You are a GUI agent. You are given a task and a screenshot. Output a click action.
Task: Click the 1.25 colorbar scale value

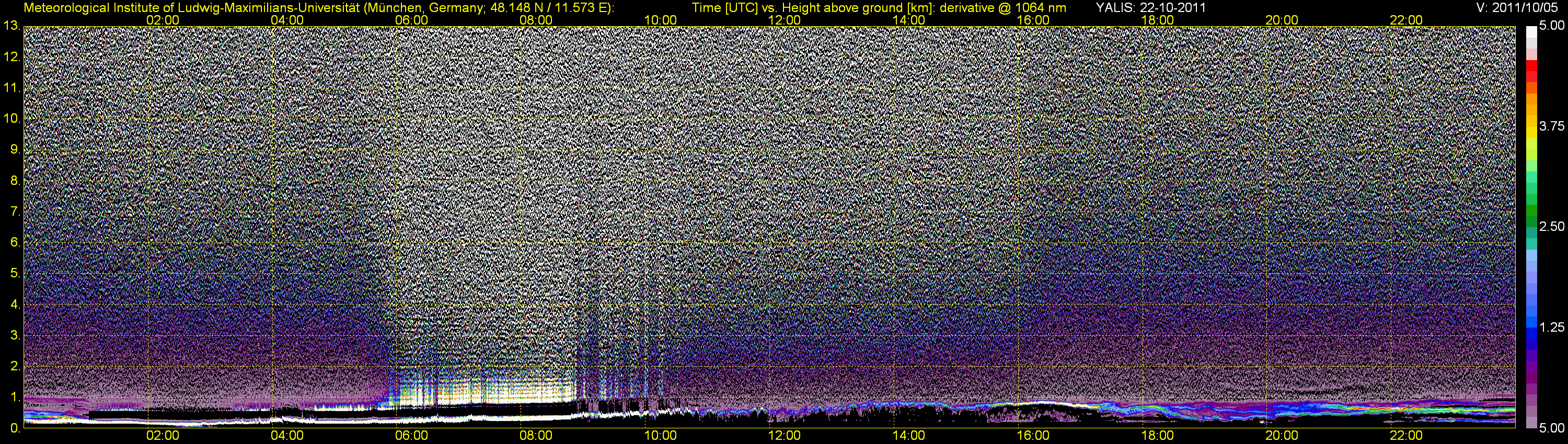(x=1552, y=327)
